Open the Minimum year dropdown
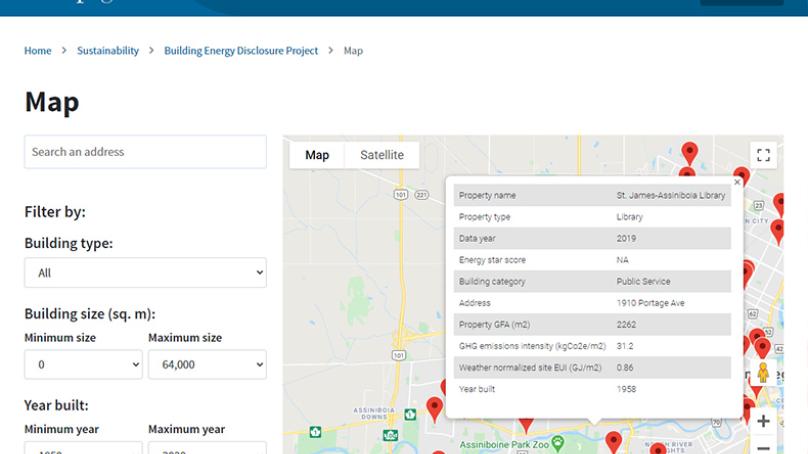The height and width of the screenshot is (454, 808). 83,448
